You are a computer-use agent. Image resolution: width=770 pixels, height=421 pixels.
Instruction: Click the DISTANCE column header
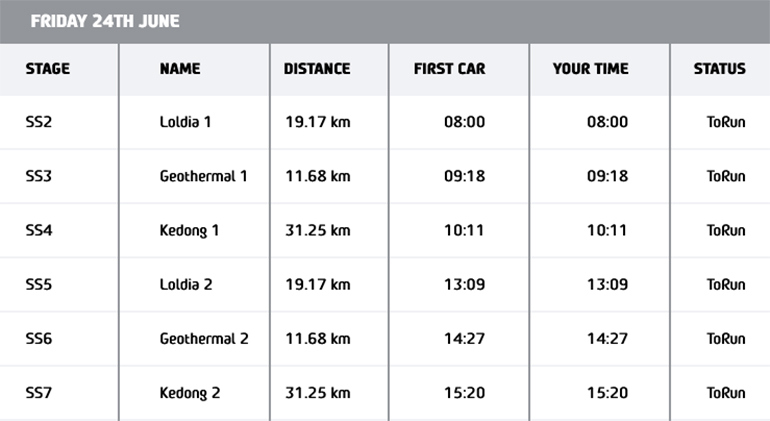click(317, 69)
